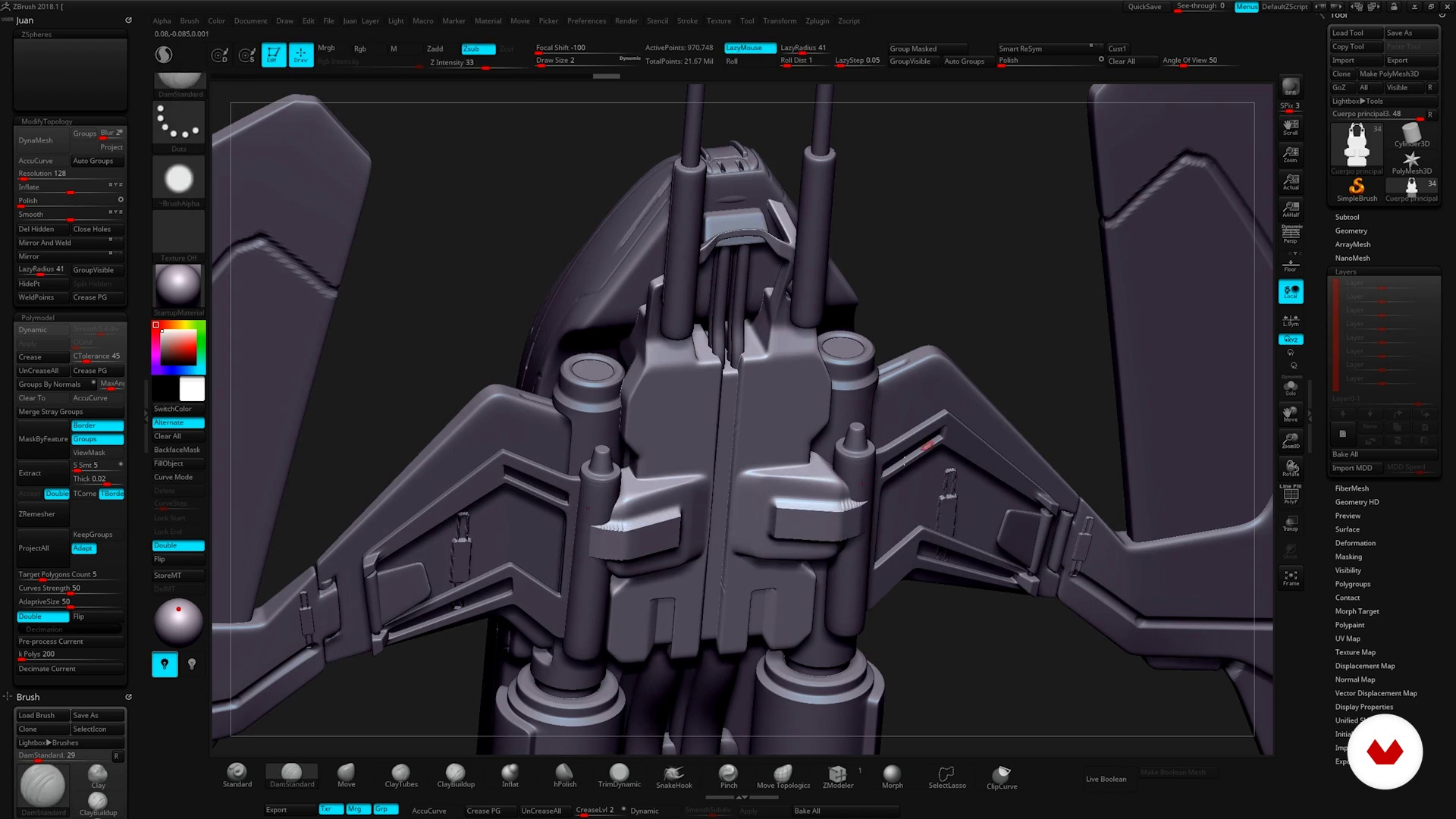Click the DynaMesh button
The height and width of the screenshot is (819, 1456).
[x=42, y=140]
